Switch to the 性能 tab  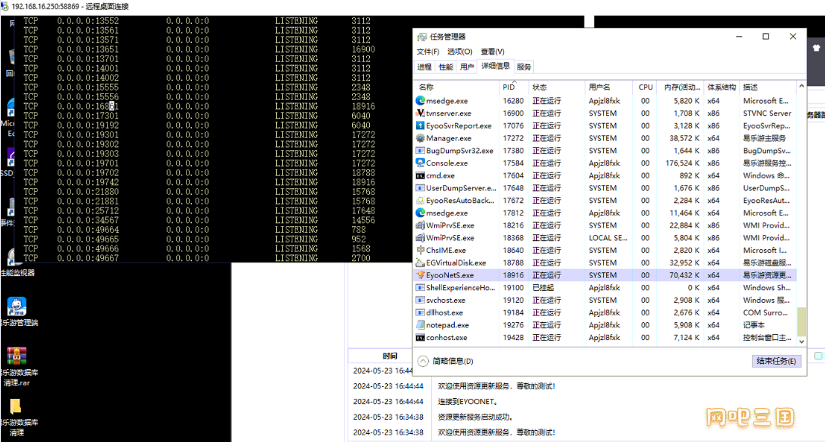click(446, 67)
